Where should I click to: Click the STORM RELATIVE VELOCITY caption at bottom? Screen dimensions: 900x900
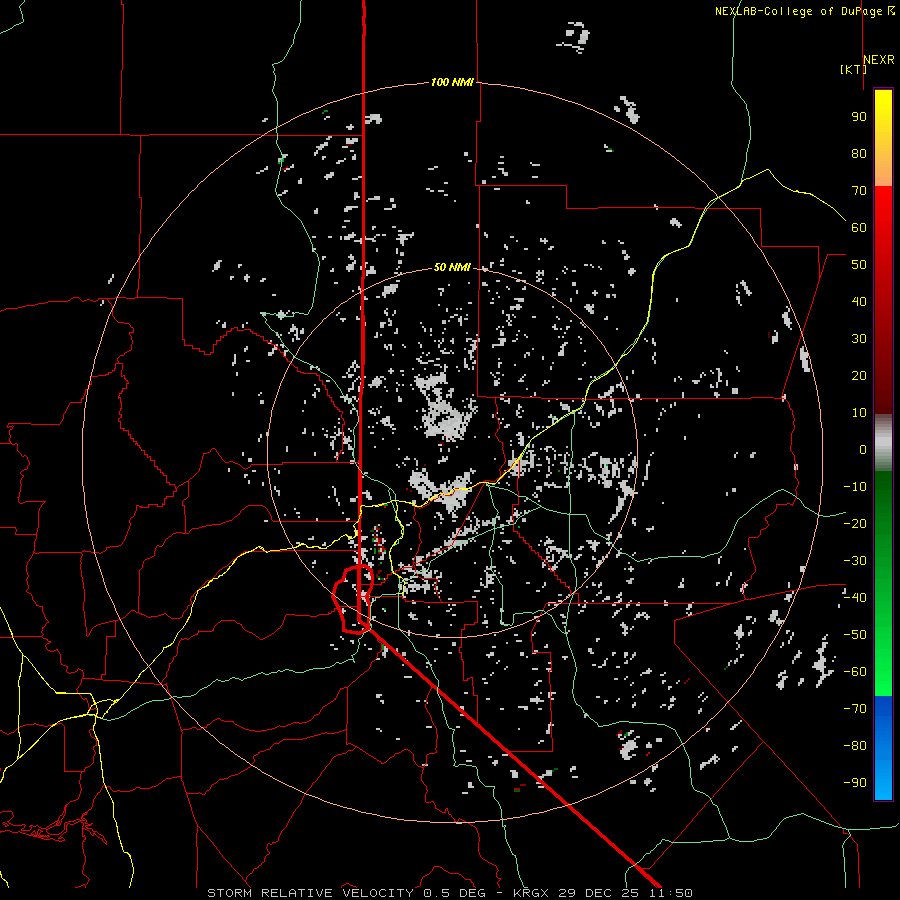point(449,893)
